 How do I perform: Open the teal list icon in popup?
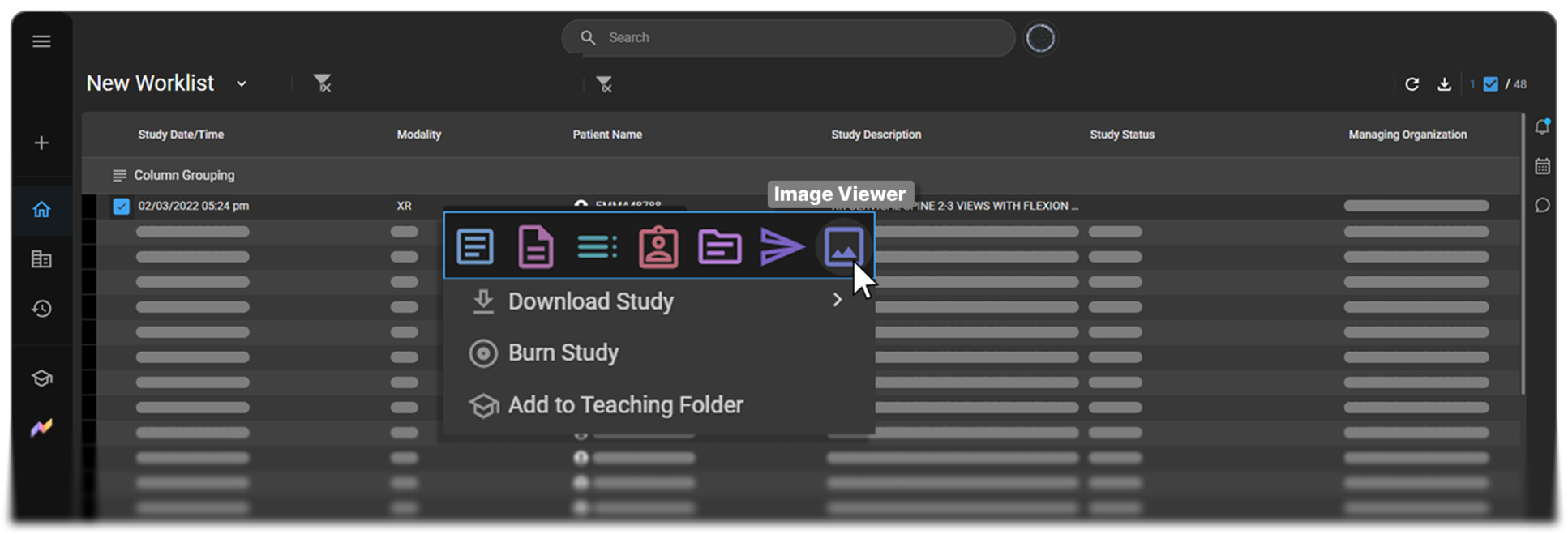[597, 246]
